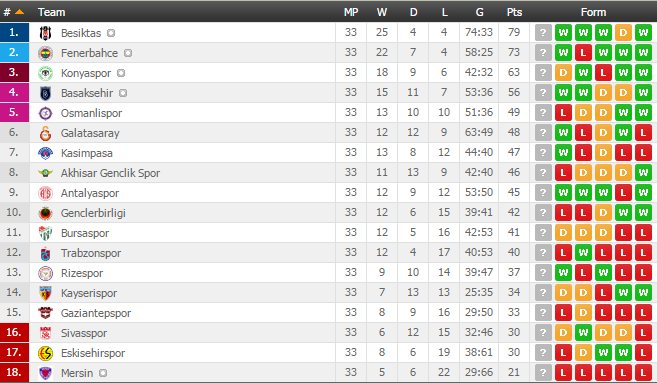Screen dimensions: 657x383
Task: Click the Galatasaray club crest
Action: (x=45, y=133)
